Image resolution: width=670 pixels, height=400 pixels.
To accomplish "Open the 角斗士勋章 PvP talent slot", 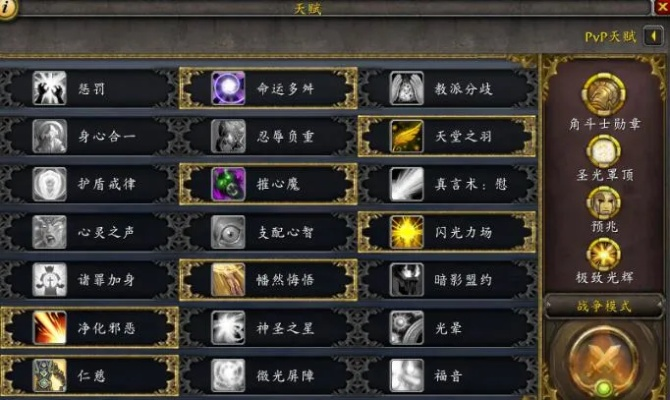I will click(x=603, y=94).
